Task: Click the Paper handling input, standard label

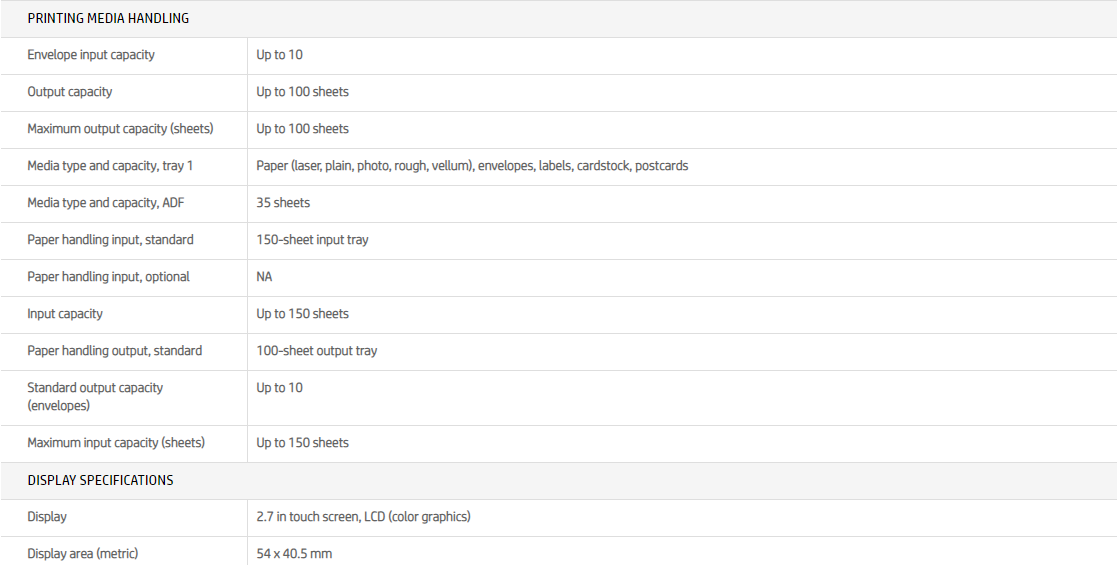Action: coord(110,240)
